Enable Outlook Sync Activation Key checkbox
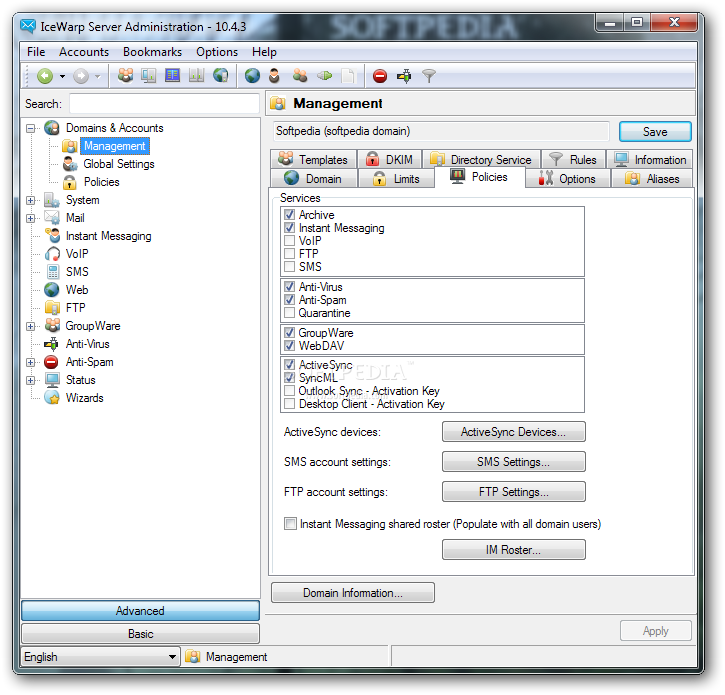The width and height of the screenshot is (725, 695). pyautogui.click(x=289, y=391)
